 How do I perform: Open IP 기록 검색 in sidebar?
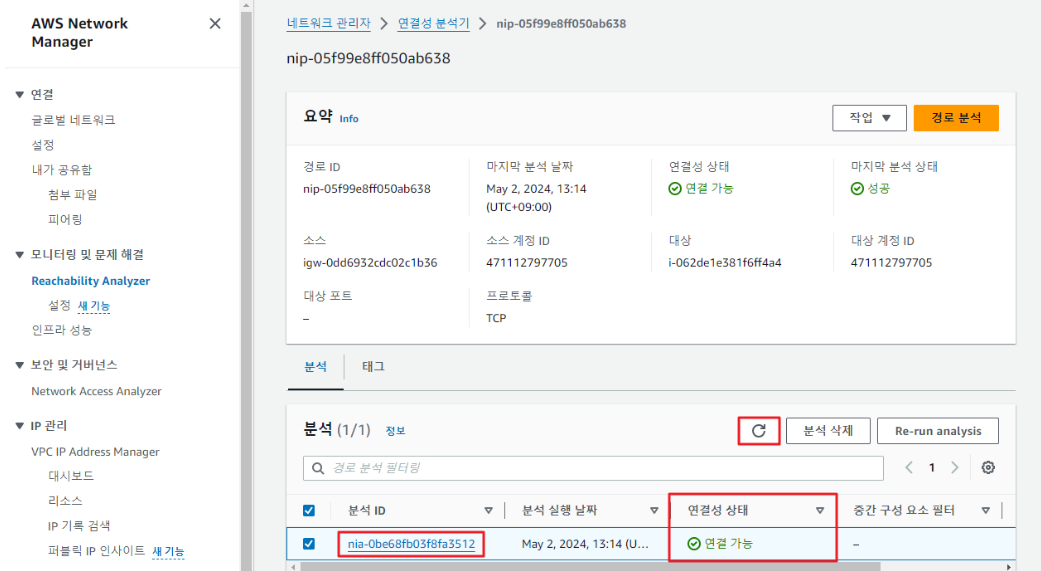click(x=79, y=526)
